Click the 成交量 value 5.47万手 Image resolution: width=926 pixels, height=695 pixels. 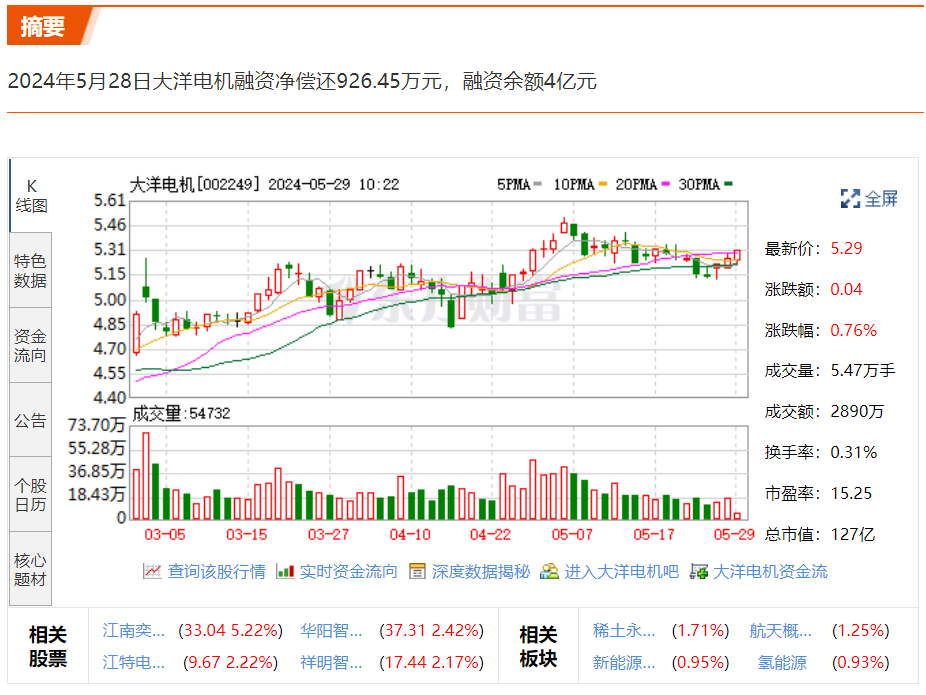863,371
